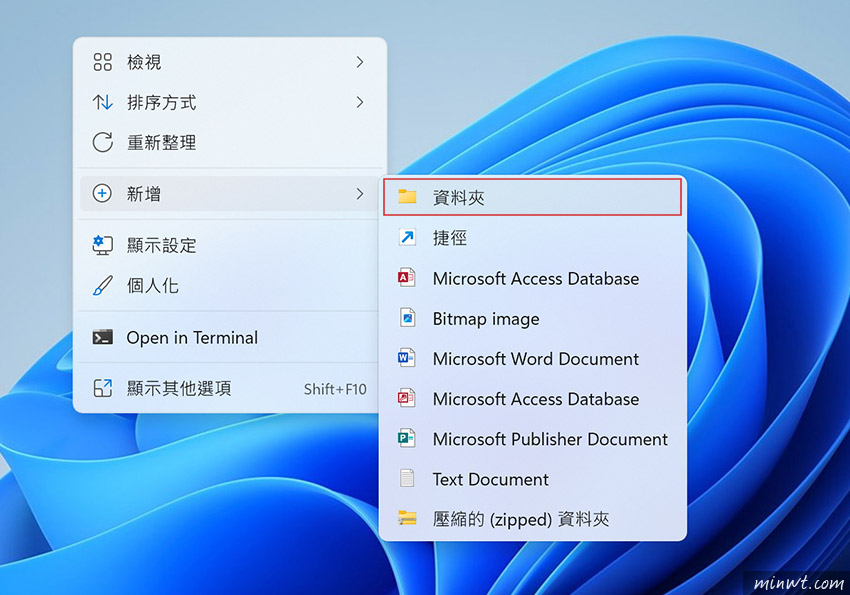The width and height of the screenshot is (850, 595).
Task: Create a new Text Document
Action: [532, 479]
